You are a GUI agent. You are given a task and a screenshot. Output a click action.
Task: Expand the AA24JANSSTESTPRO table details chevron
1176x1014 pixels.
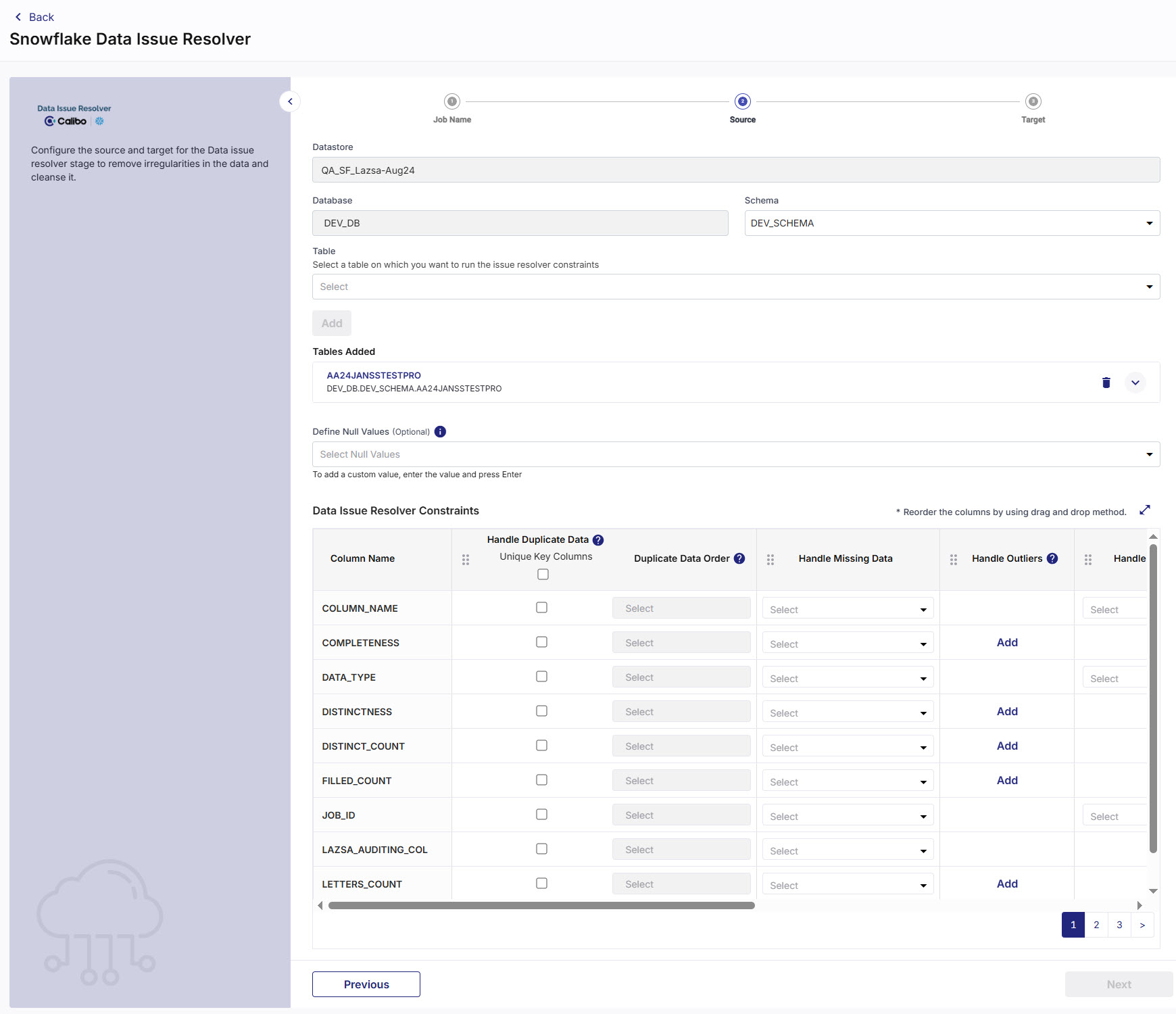(1135, 382)
